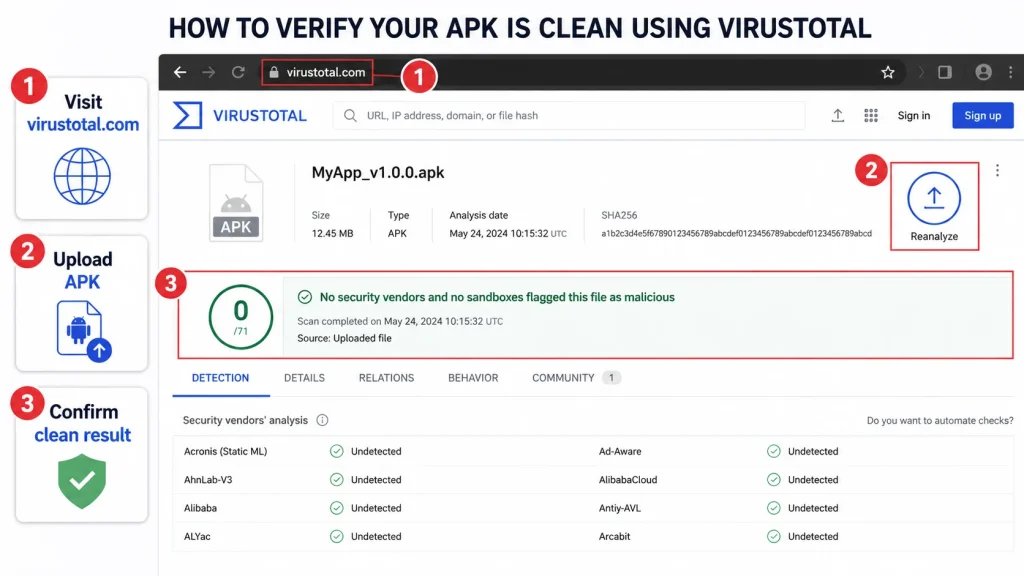Screen dimensions: 1024x576
Task: Click the Sign in link
Action: coord(914,116)
